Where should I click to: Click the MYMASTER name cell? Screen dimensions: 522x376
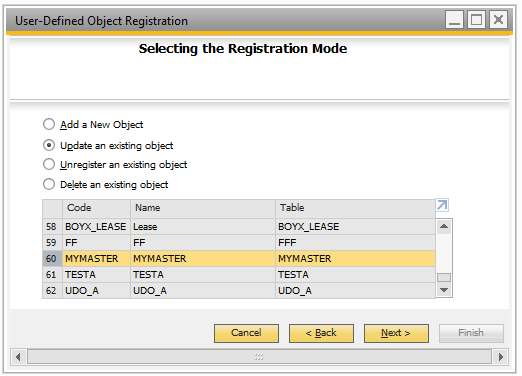point(203,259)
